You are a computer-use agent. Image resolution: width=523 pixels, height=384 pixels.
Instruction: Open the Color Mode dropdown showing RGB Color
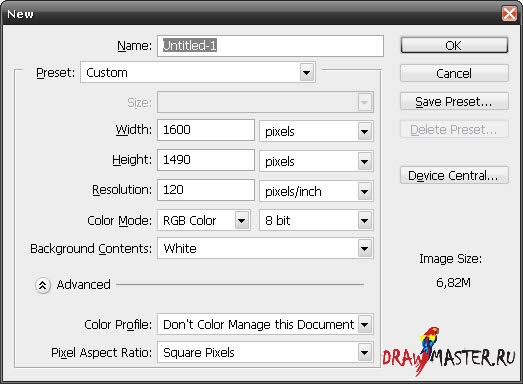tap(203, 220)
